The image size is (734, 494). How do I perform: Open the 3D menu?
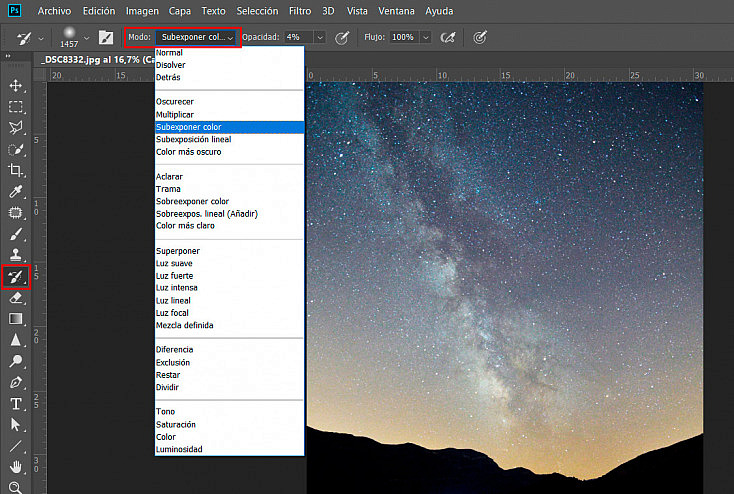[328, 11]
